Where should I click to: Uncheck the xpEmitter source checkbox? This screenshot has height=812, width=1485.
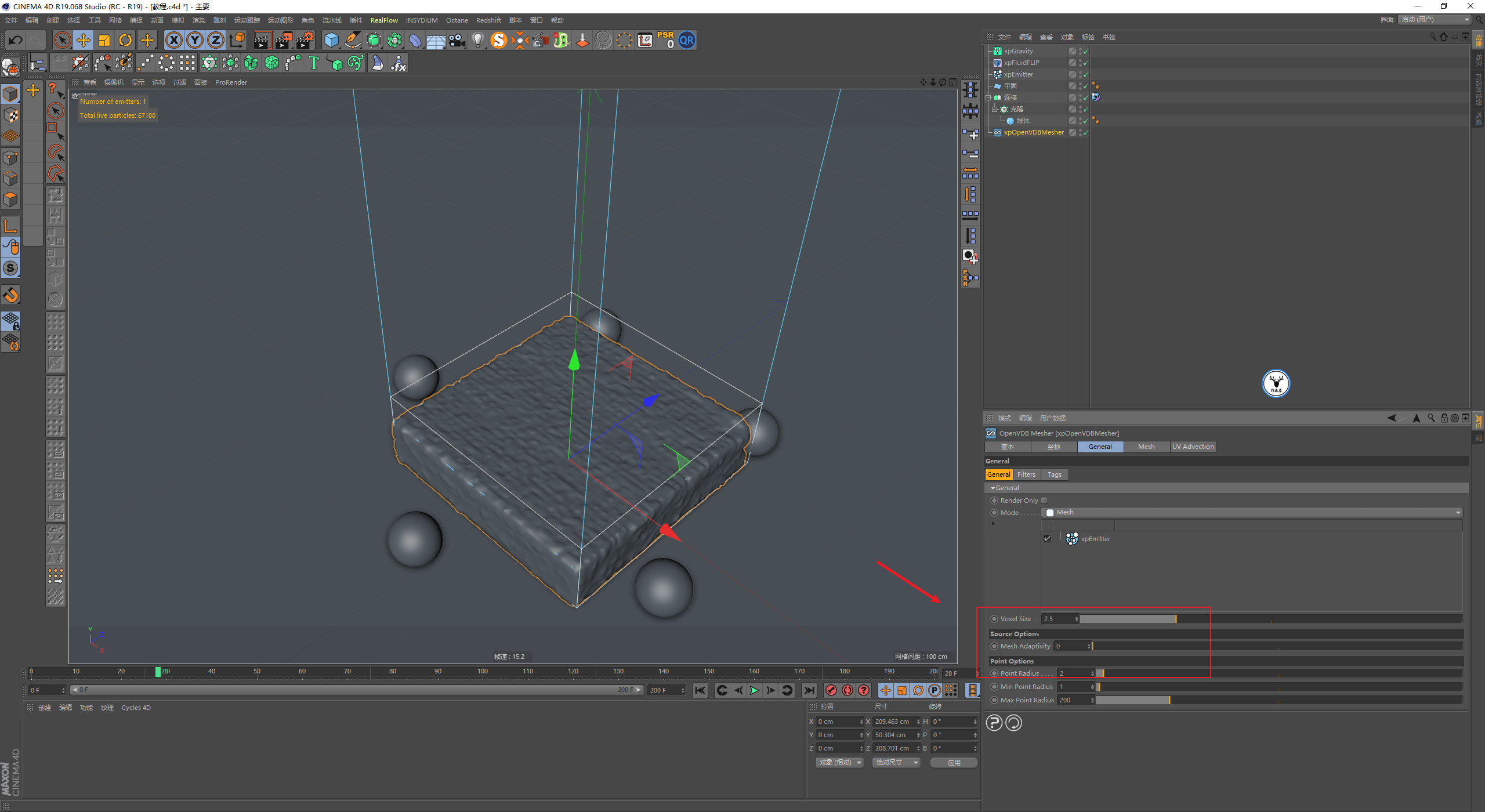(x=1047, y=538)
